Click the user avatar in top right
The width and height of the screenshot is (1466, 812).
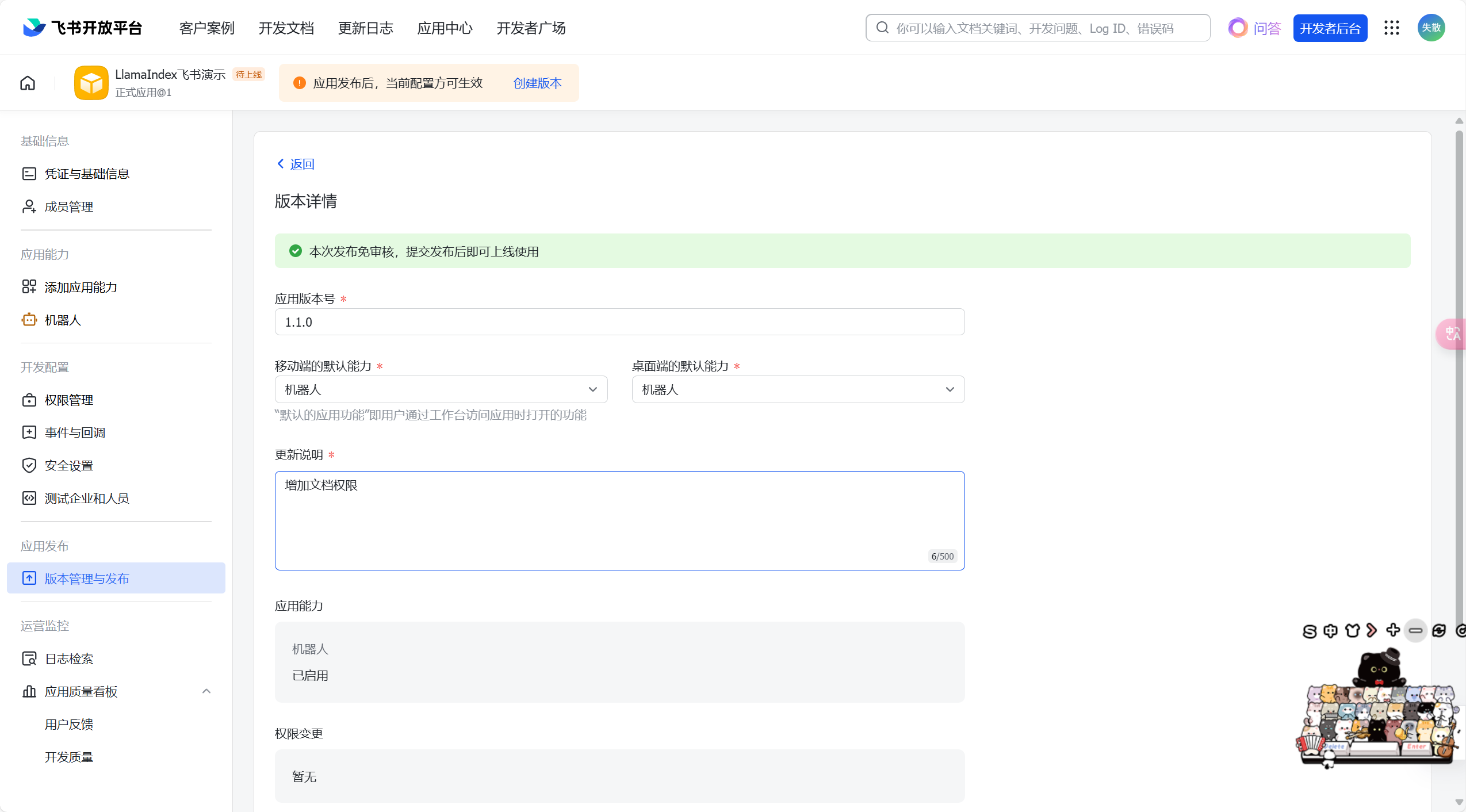(x=1431, y=28)
